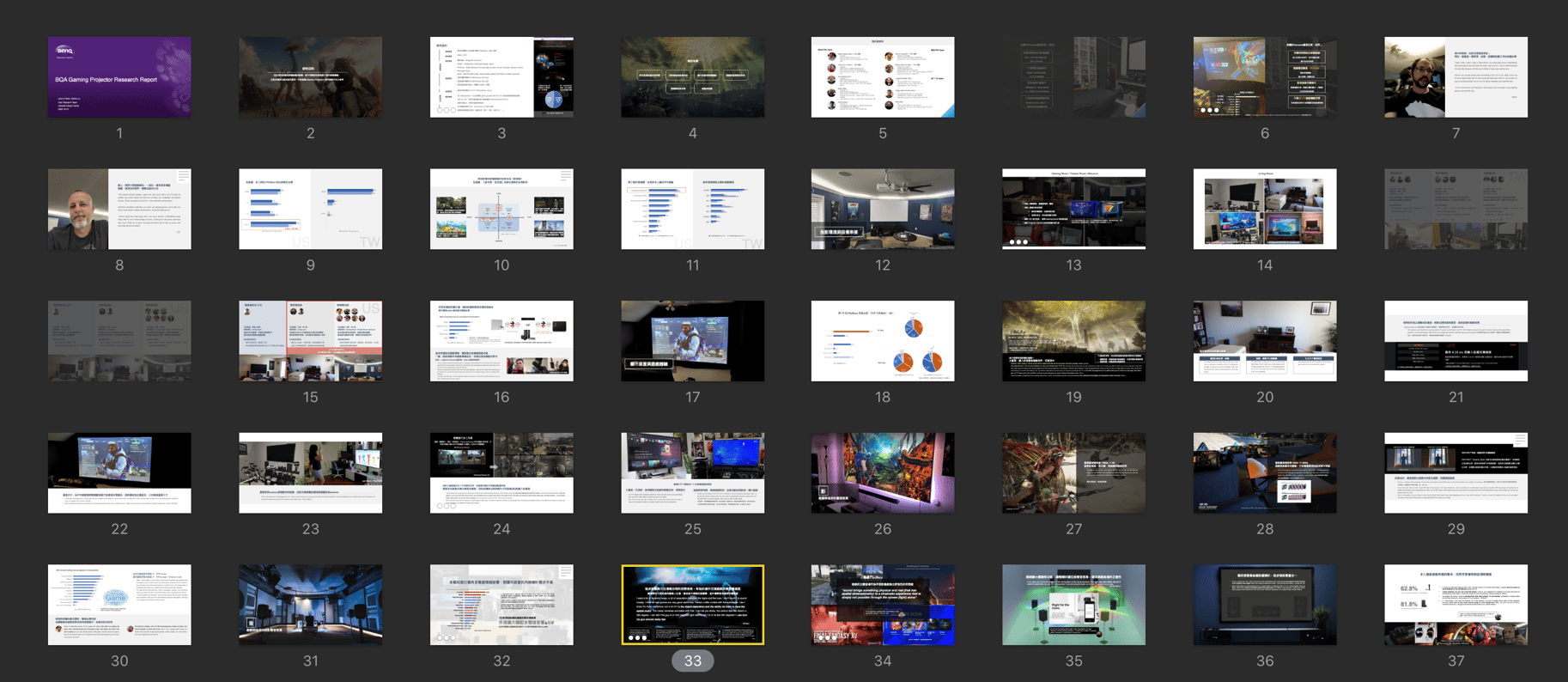This screenshot has width=1568, height=682.
Task: Select slide 10 quadrant diagram thumbnail
Action: coord(501,209)
